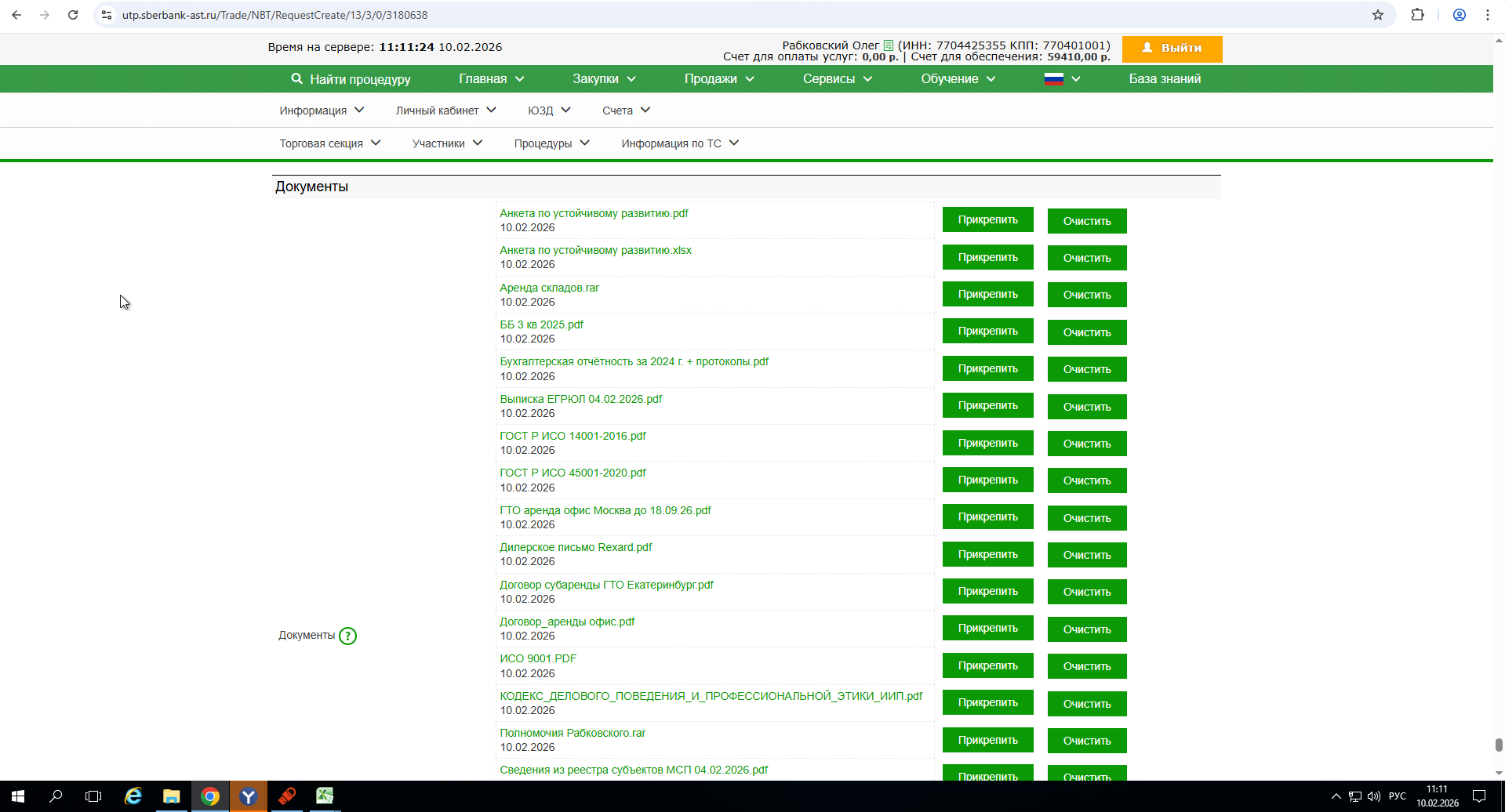Expand the Личный кабинет submenu

tap(446, 111)
